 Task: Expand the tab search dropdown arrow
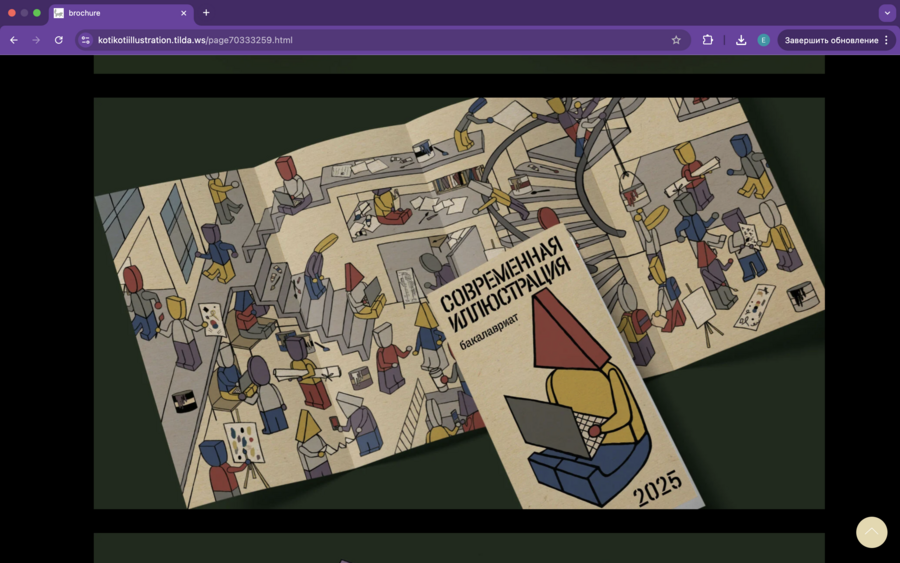[x=887, y=13]
